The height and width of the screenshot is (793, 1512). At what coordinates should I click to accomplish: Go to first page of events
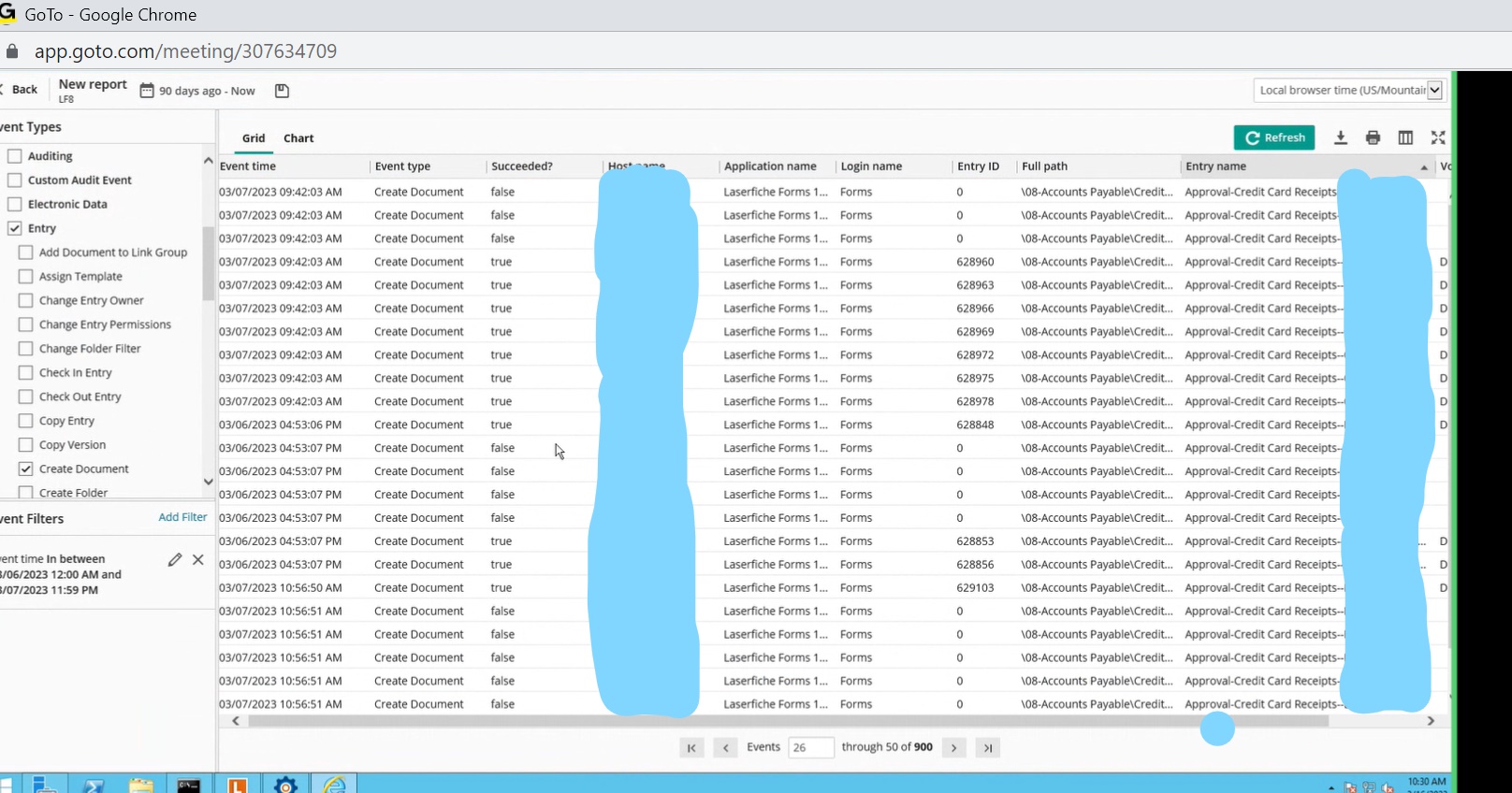pyautogui.click(x=691, y=747)
